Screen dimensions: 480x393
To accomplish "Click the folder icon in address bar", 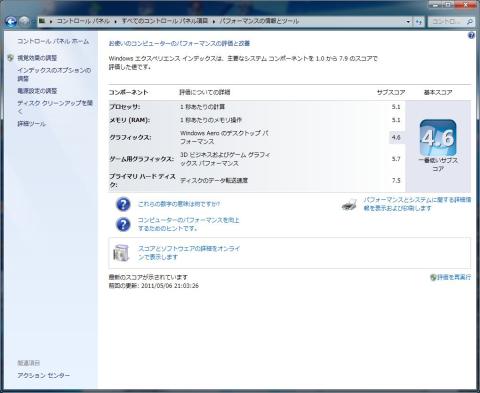I will point(42,21).
